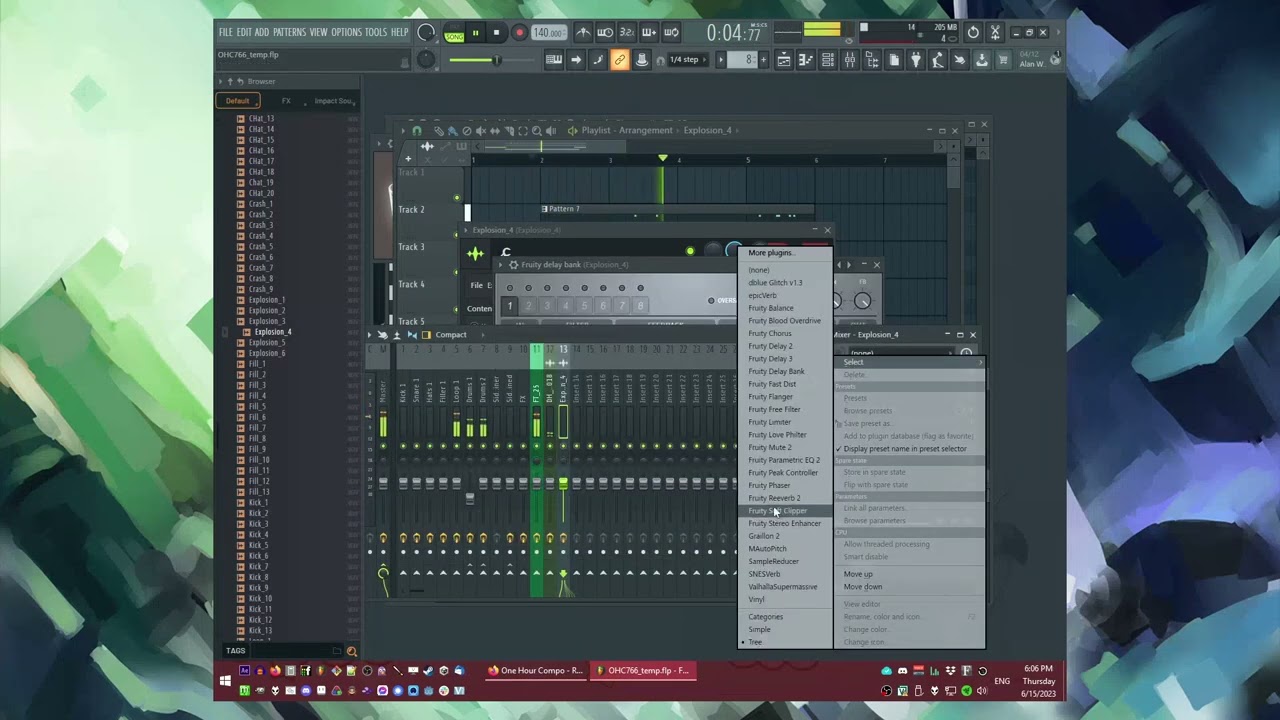Select Tree view in plugin list
The width and height of the screenshot is (1280, 720).
[x=755, y=642]
